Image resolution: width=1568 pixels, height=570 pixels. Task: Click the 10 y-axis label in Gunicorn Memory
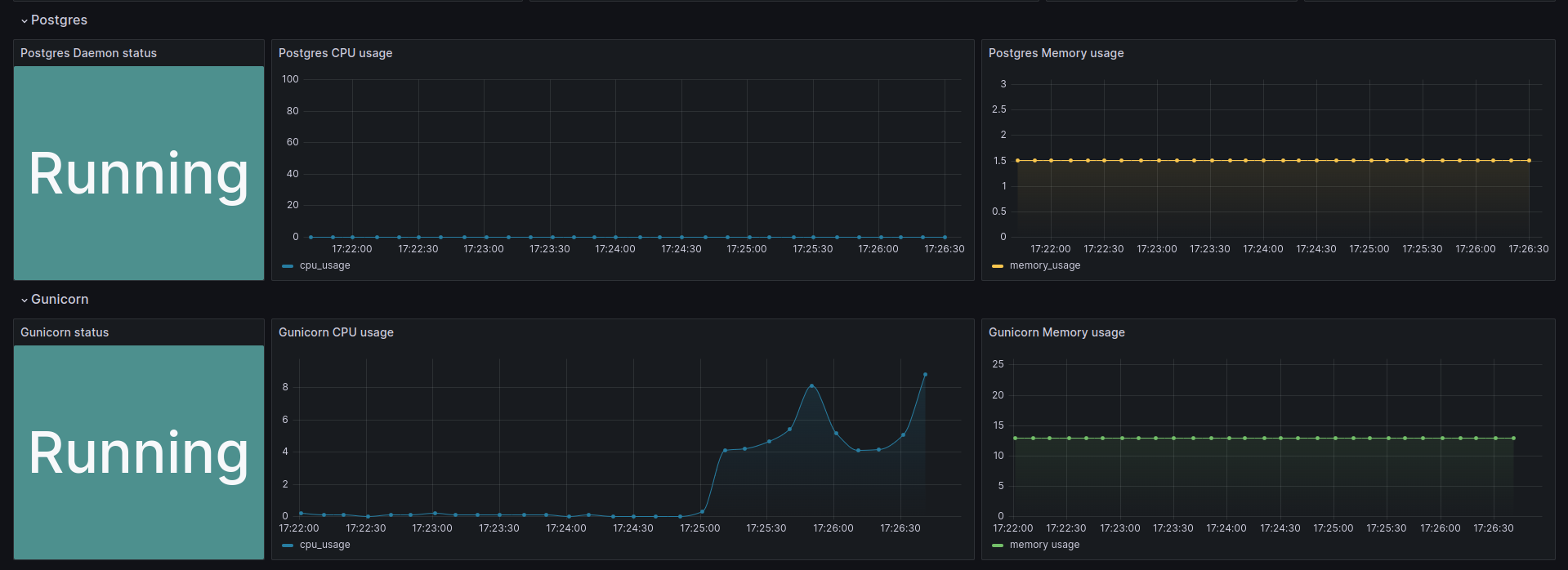click(998, 456)
